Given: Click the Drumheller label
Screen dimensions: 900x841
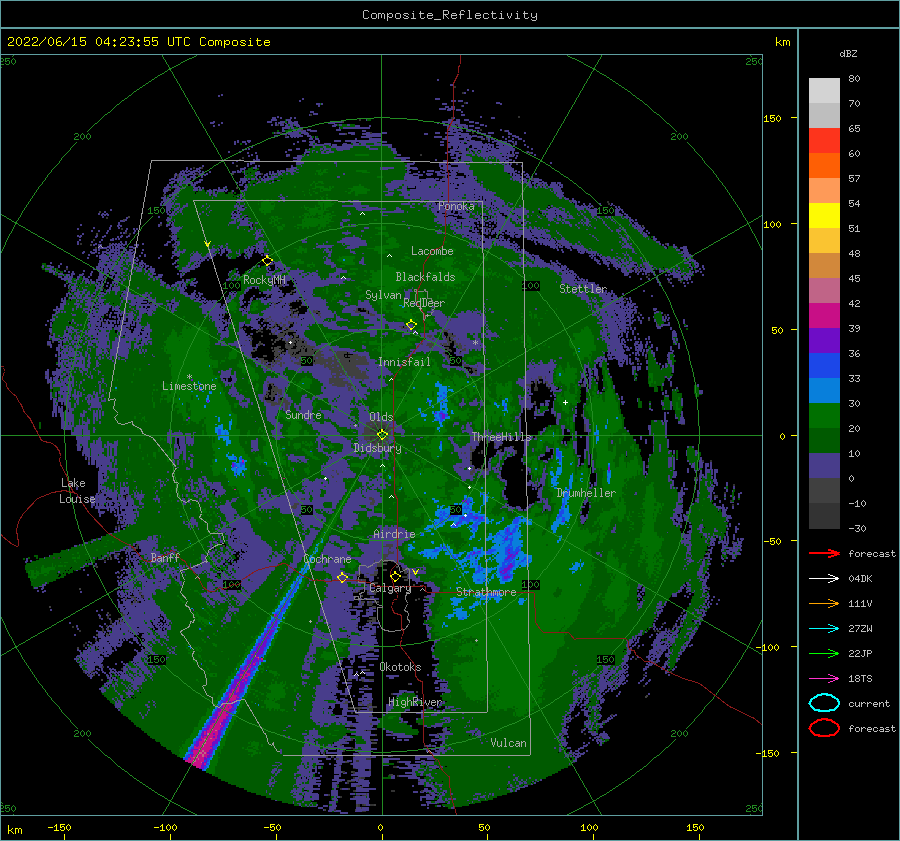Looking at the screenshot, I should point(586,493).
